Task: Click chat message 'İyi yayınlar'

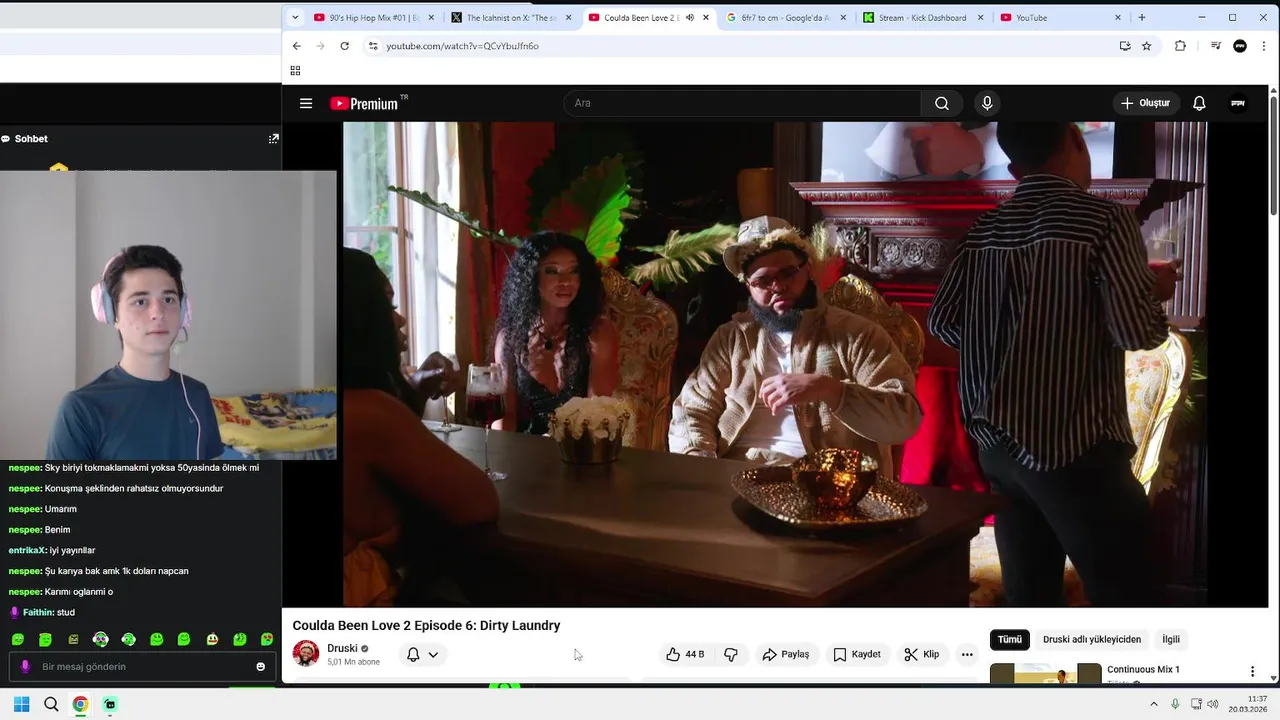Action: coord(72,550)
